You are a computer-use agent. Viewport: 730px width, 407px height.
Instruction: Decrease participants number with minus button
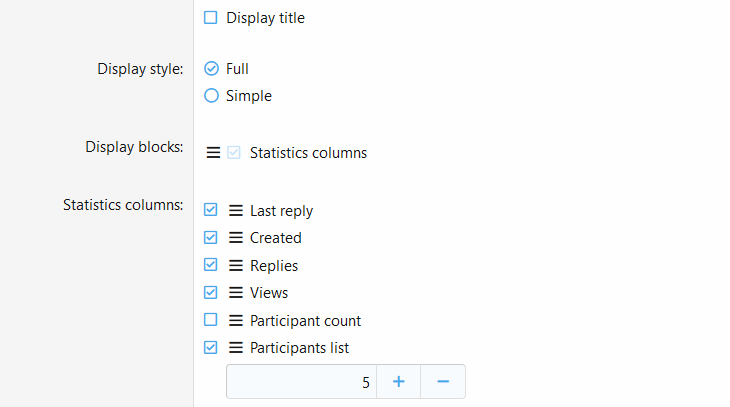(x=443, y=382)
